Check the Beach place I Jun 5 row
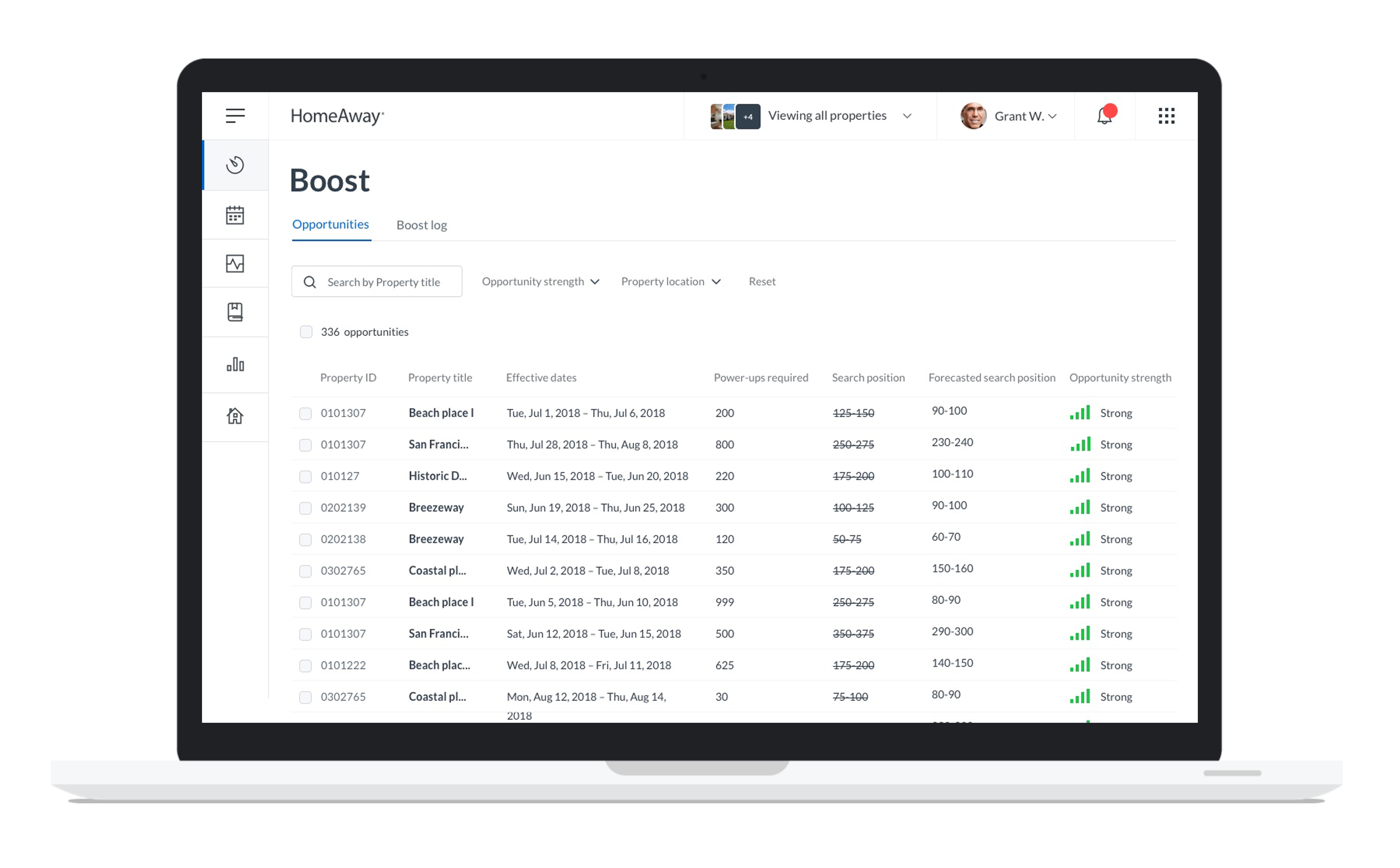 click(305, 603)
